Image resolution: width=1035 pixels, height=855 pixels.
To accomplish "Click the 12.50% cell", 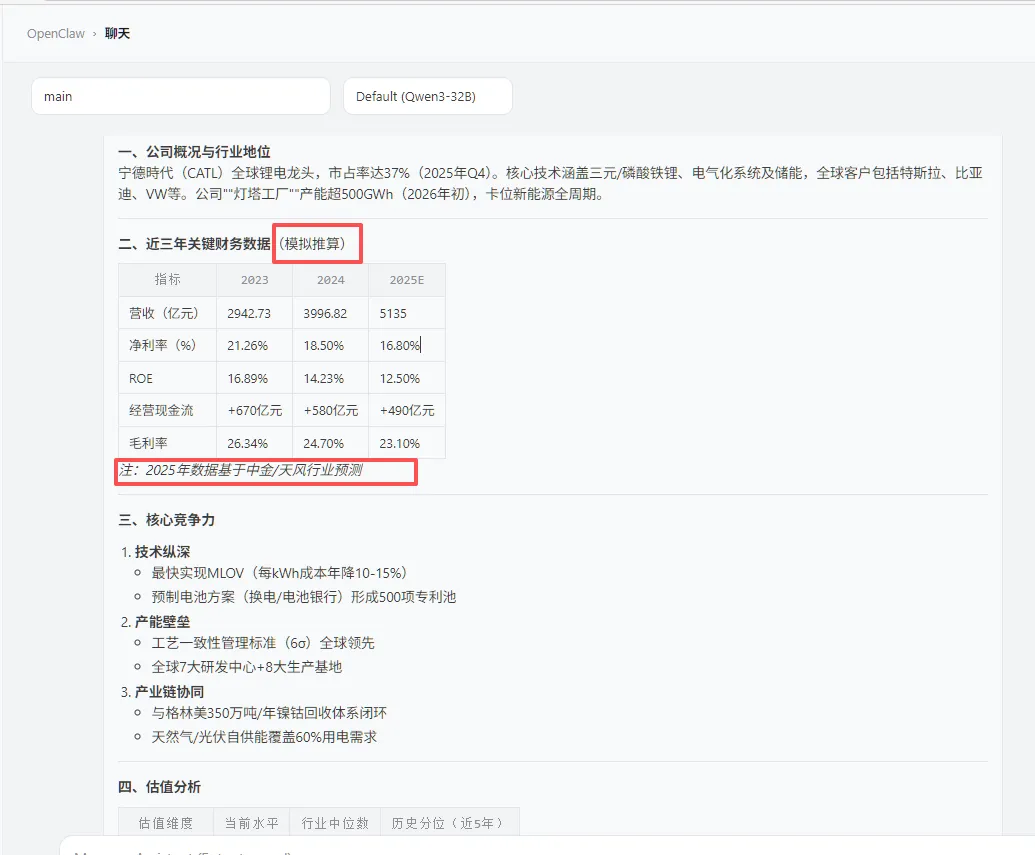I will click(x=407, y=378).
